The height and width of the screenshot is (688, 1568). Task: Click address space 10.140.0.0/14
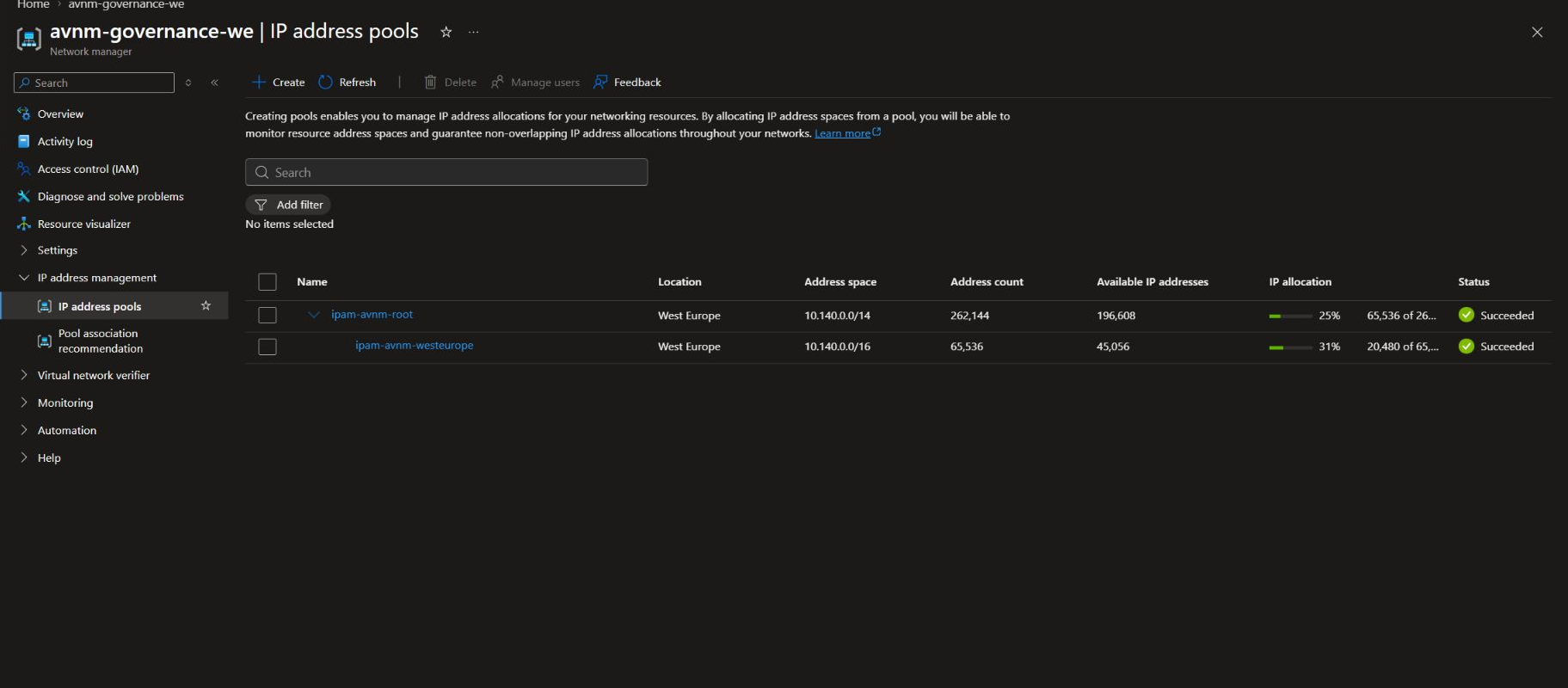click(837, 316)
